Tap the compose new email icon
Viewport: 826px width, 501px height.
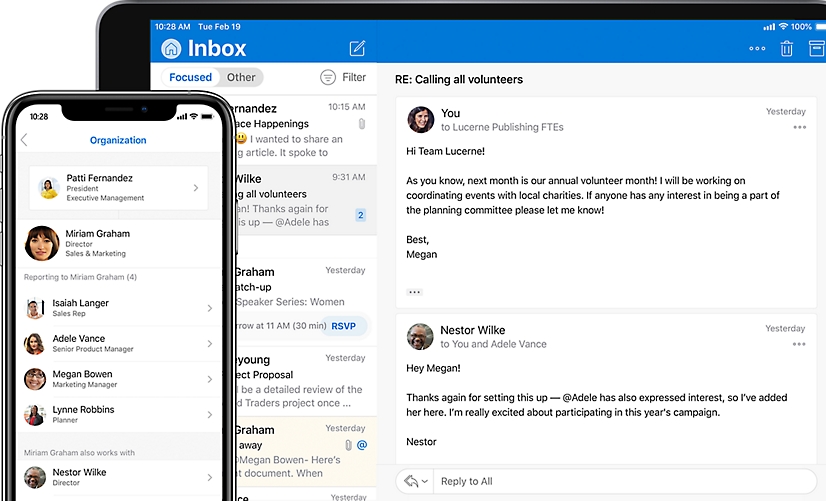tap(357, 48)
